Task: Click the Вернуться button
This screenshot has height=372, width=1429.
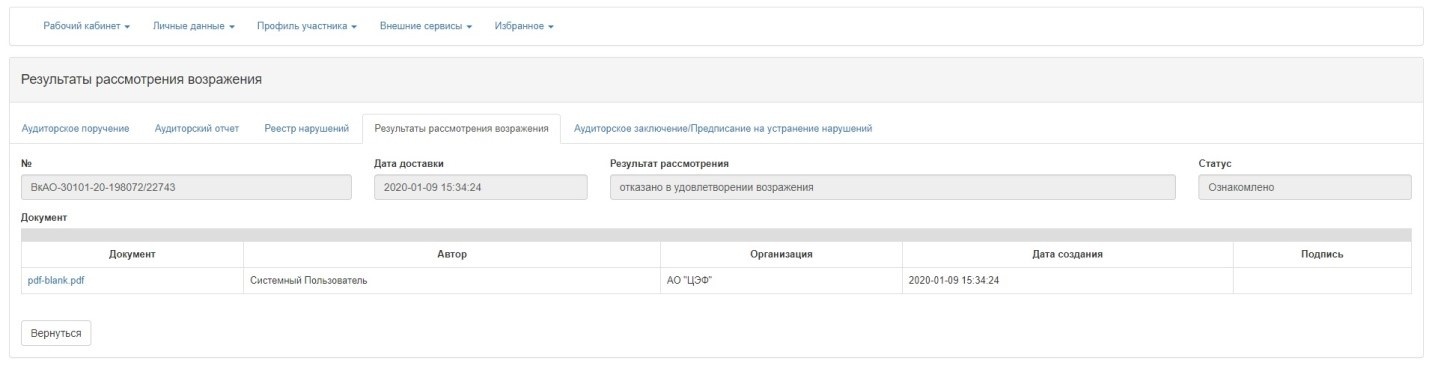Action: click(56, 333)
